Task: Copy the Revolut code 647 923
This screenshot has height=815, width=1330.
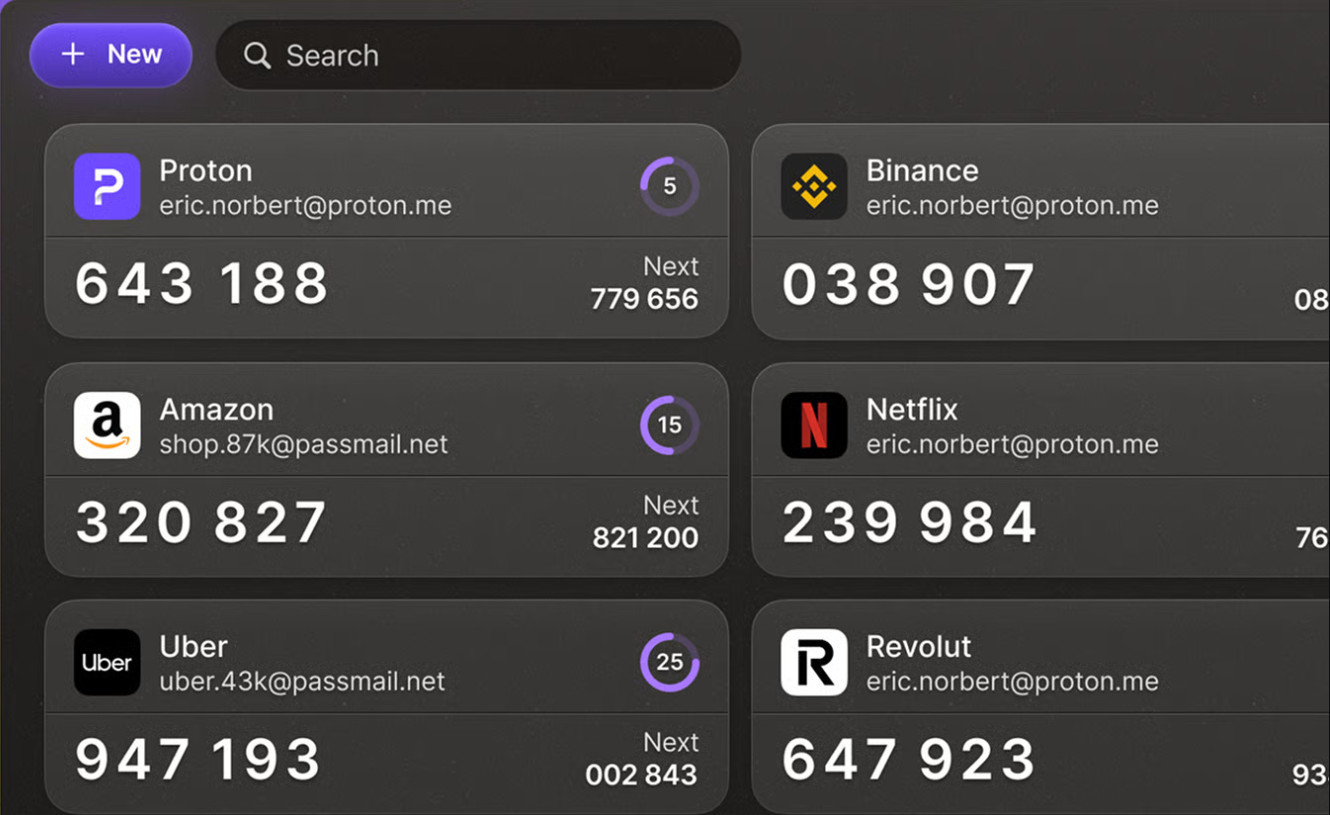Action: [908, 760]
